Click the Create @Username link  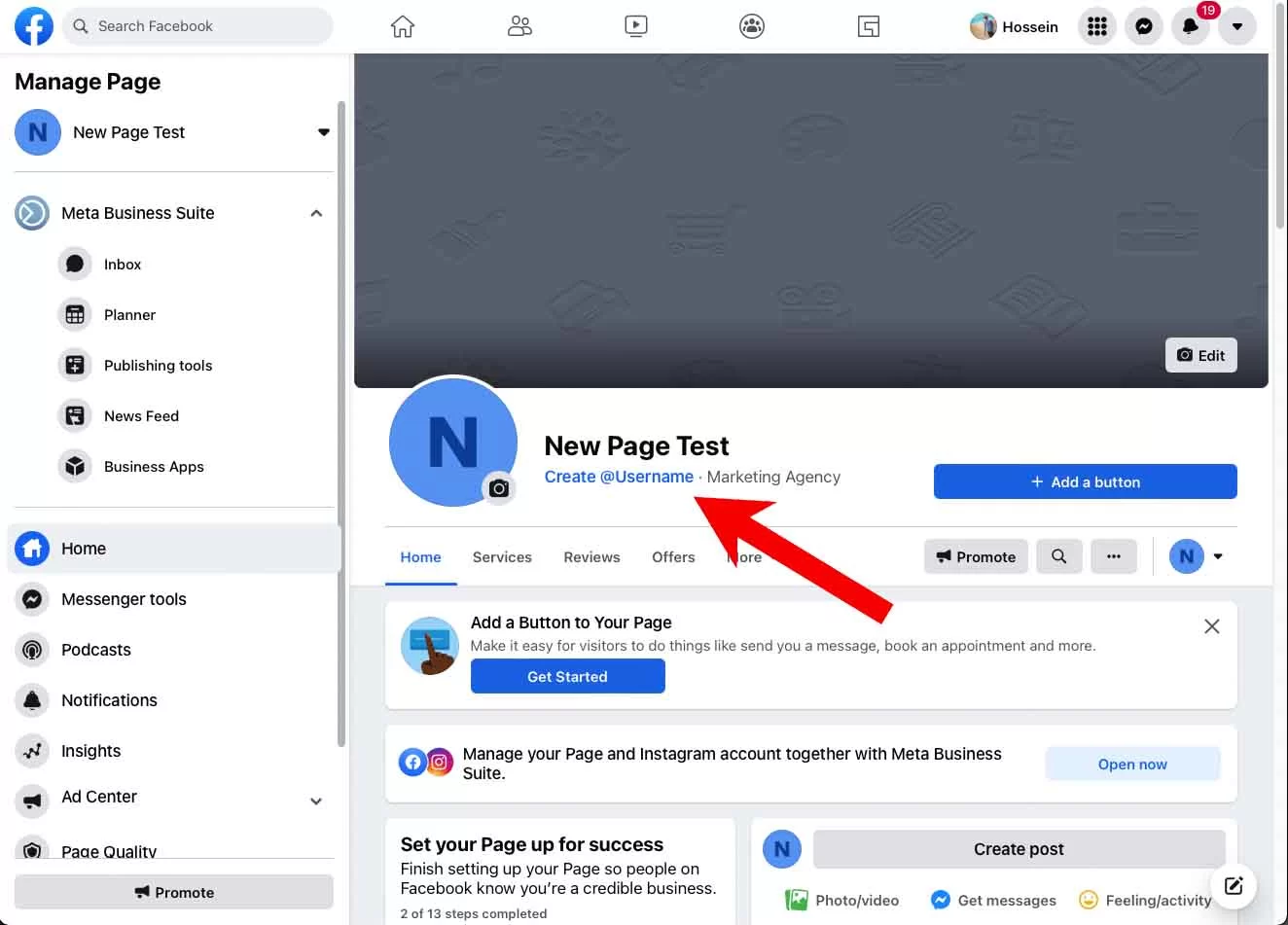[619, 477]
